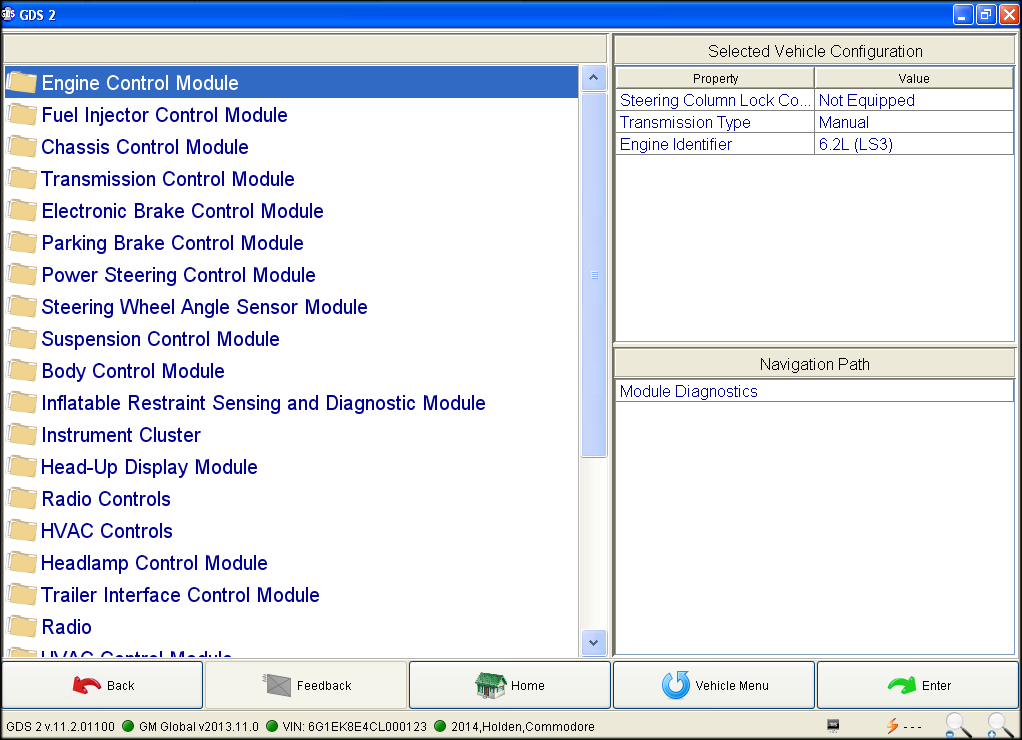Click the module list scroll up arrow
Screen dimensions: 1022x740
(593, 78)
